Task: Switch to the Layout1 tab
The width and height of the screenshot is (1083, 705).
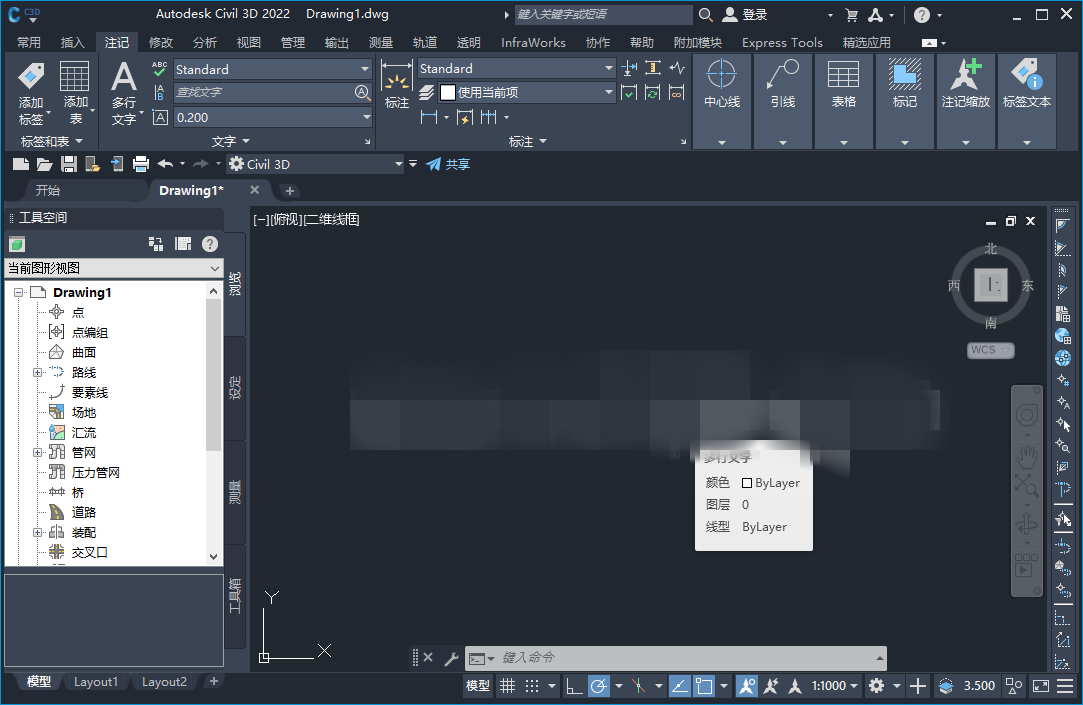Action: [96, 682]
